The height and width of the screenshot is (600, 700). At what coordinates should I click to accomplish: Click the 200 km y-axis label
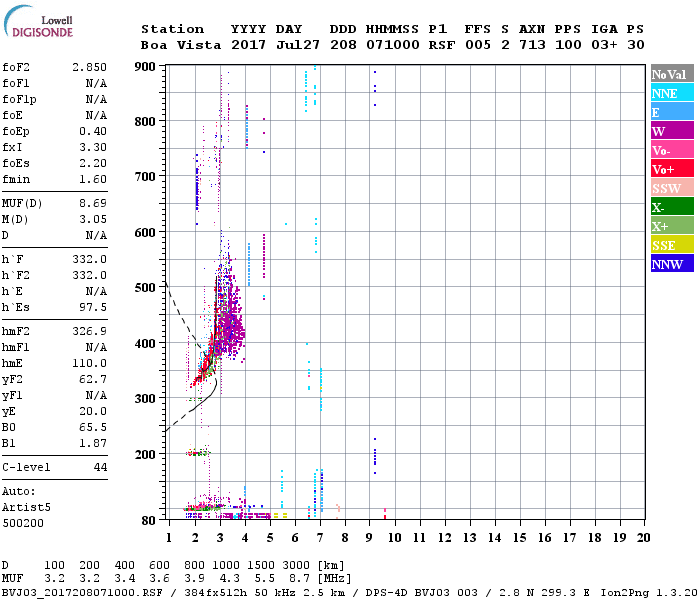pos(145,454)
